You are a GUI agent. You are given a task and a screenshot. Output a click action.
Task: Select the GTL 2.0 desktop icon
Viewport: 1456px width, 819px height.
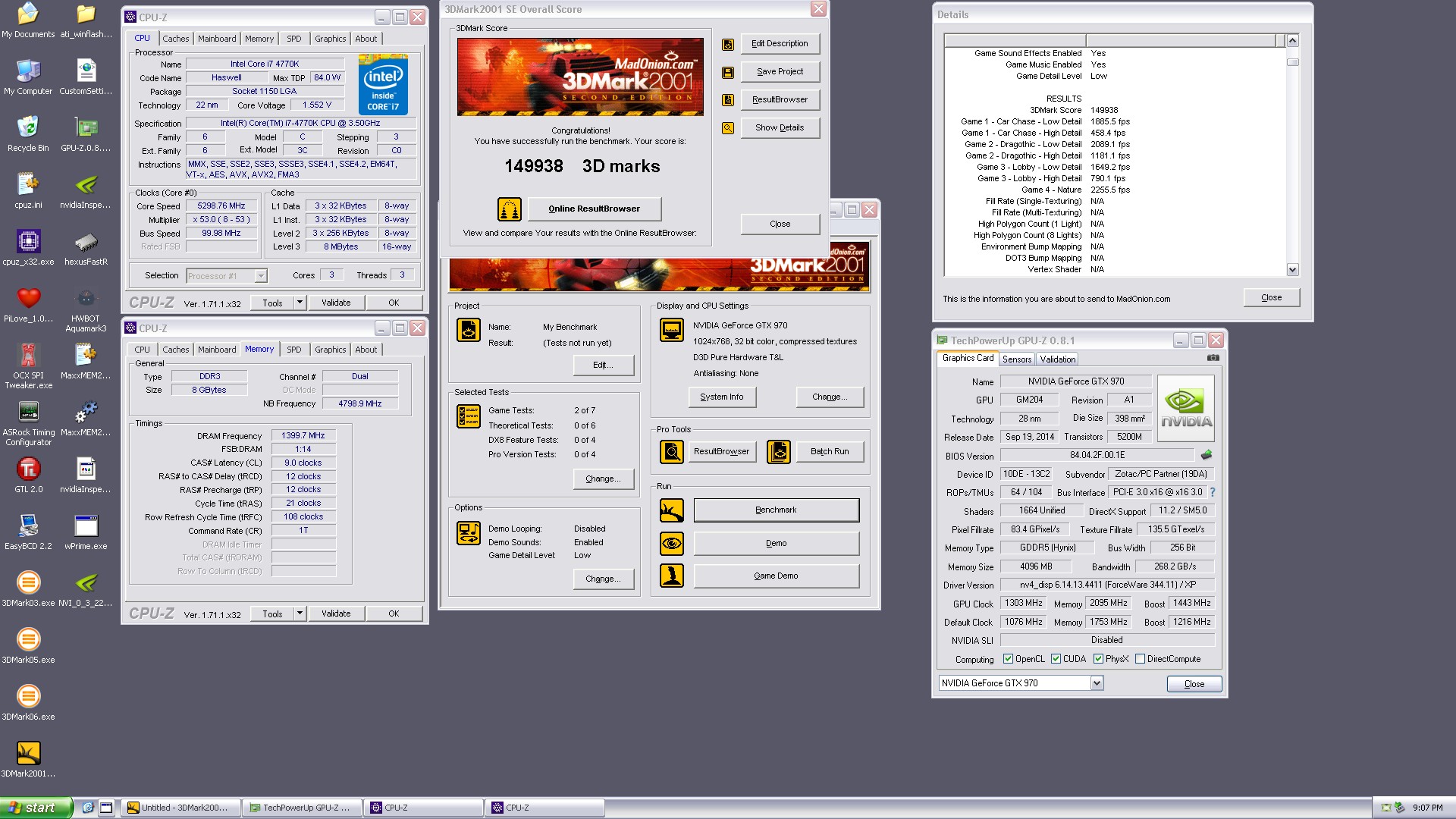pyautogui.click(x=28, y=475)
